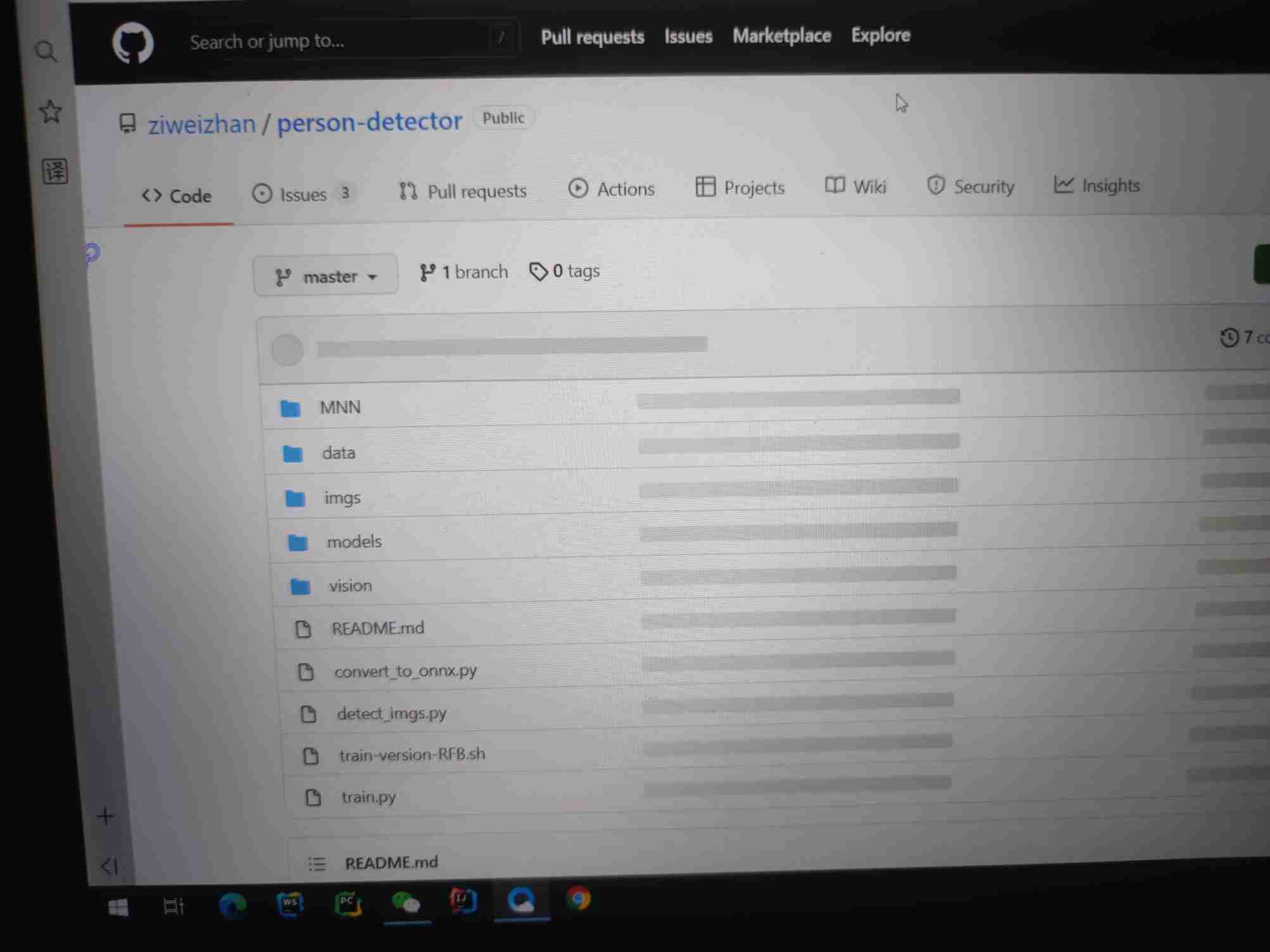Click the ziweizhan owner link
Screen dimensions: 1270x952
(201, 123)
